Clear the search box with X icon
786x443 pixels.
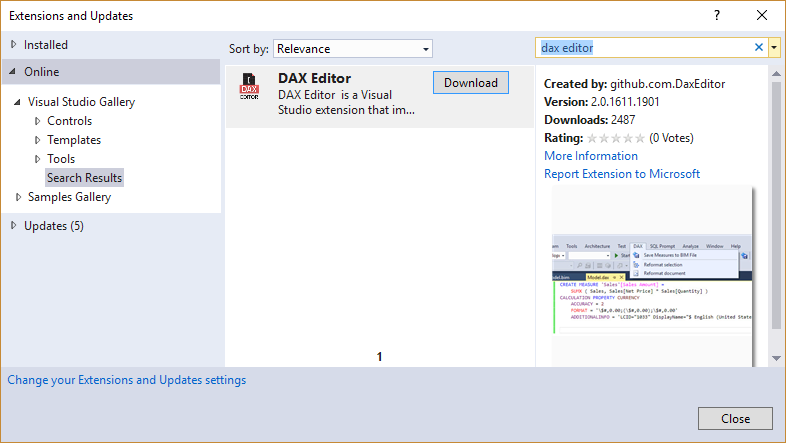pyautogui.click(x=758, y=47)
